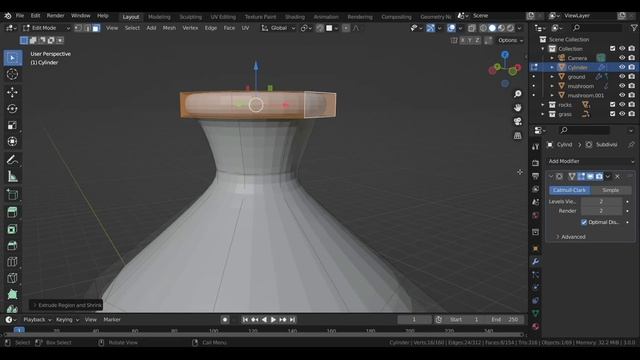Open the Render properties tab icon
Viewport: 640px width, 360px height.
click(536, 163)
